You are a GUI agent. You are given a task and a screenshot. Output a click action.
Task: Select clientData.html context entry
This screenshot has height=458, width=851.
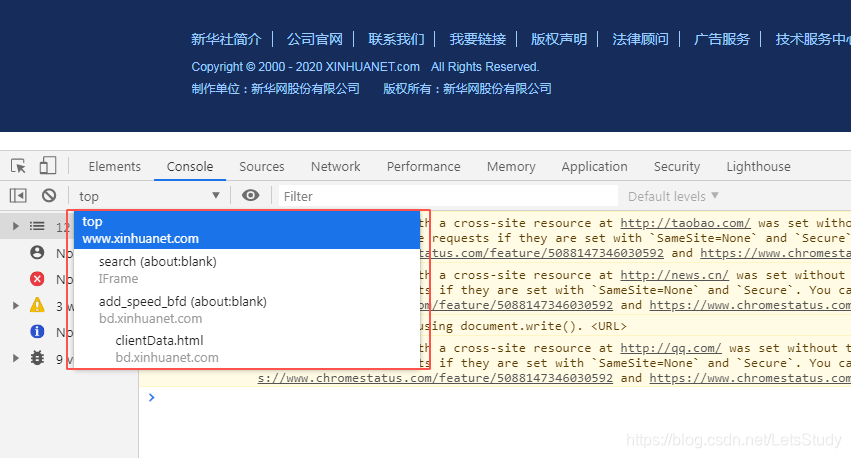tap(247, 348)
